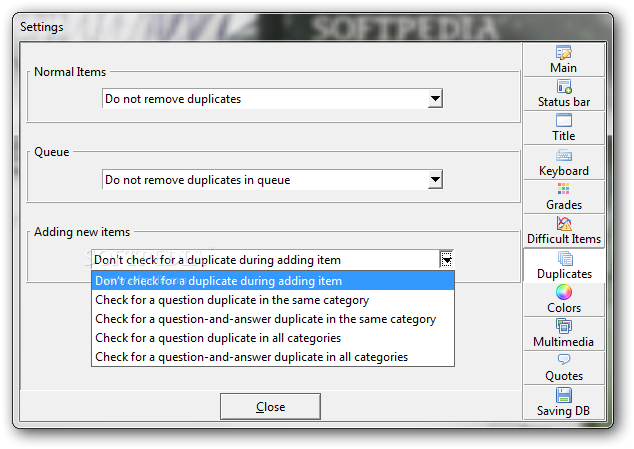Collapse the Adding new items dropdown arrow
Viewport: 634px width, 449px height.
coord(446,260)
